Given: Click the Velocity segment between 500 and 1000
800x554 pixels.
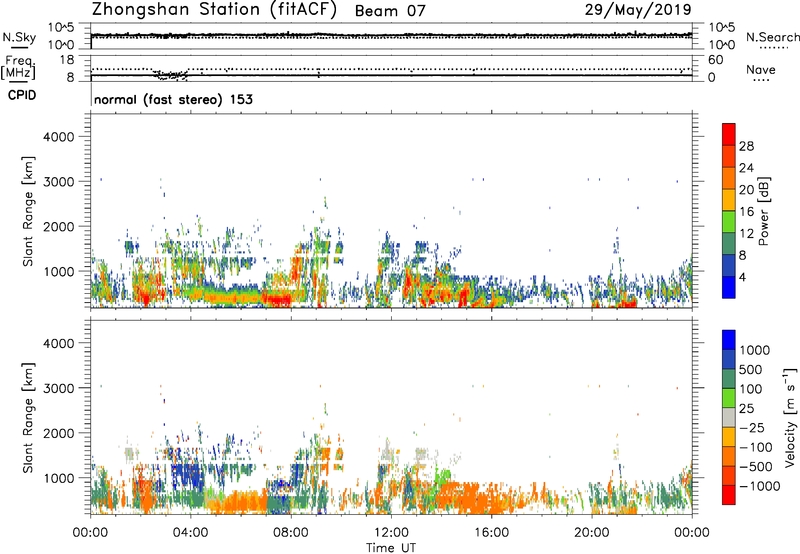Looking at the screenshot, I should (729, 360).
